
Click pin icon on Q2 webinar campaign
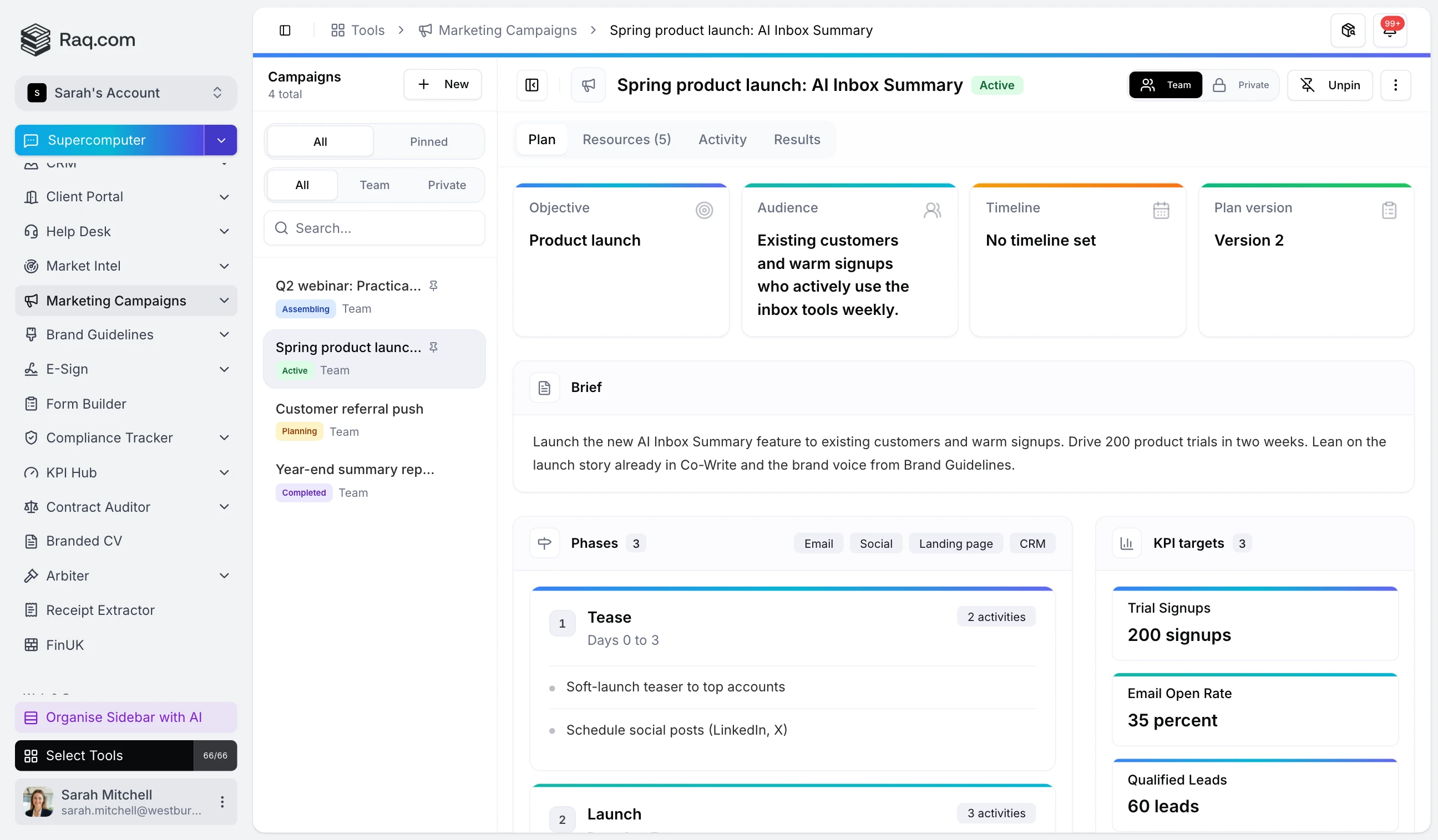[433, 286]
